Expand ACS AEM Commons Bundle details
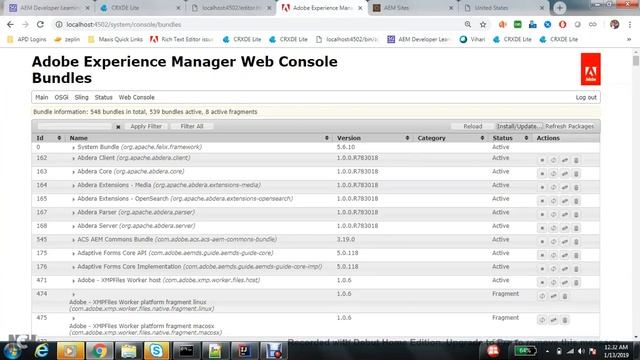 [x=73, y=240]
